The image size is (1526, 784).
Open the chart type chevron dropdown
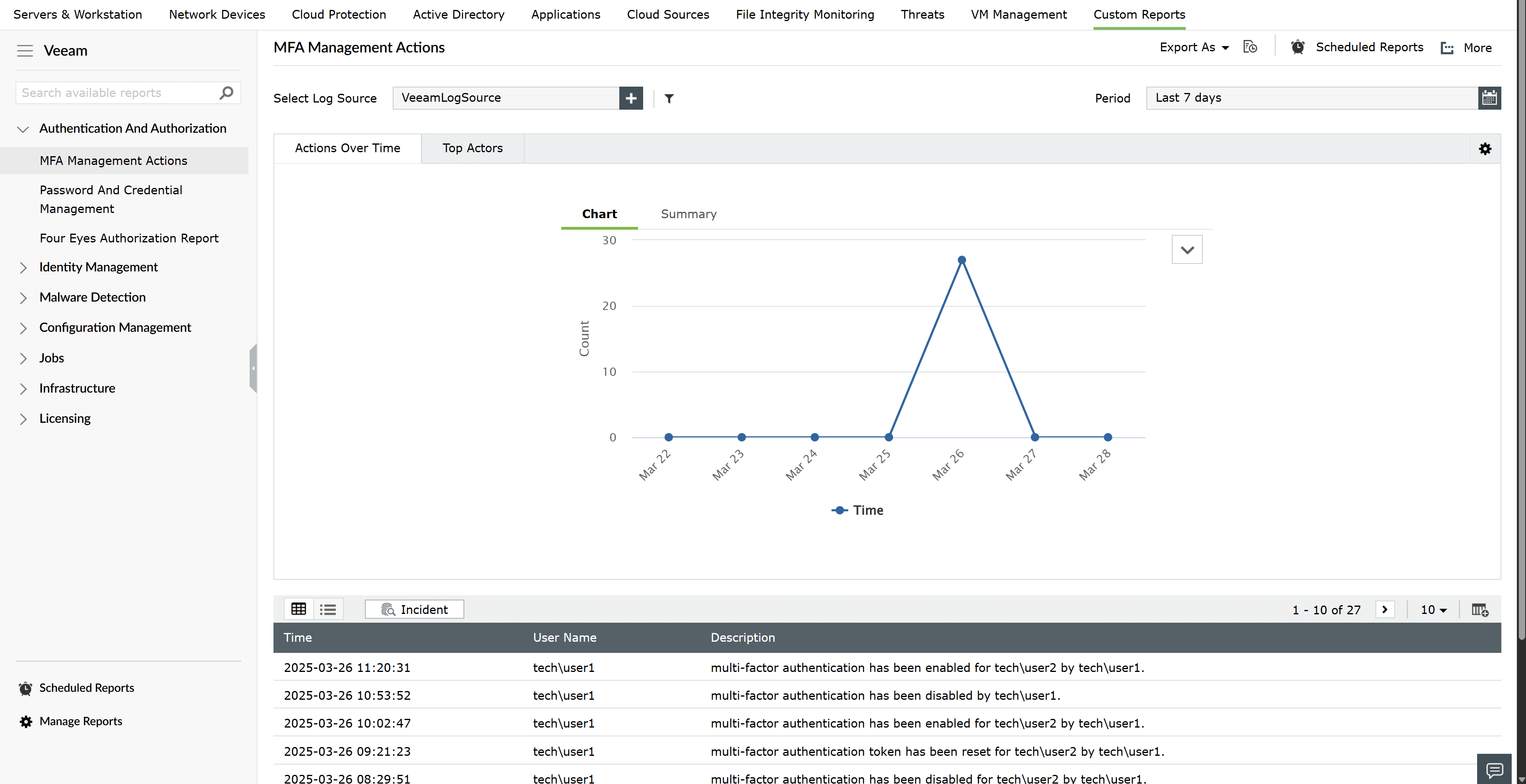[1187, 250]
